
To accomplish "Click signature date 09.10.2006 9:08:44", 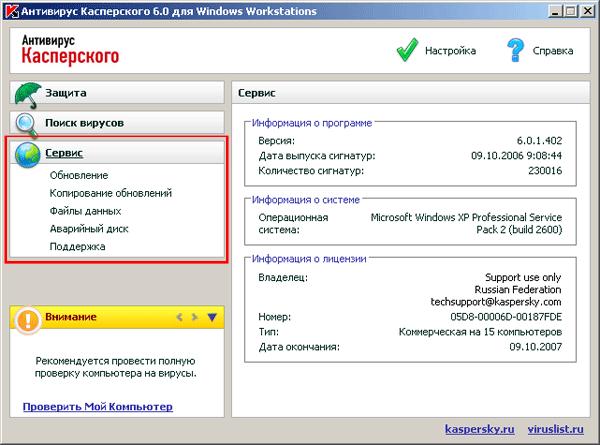I will tap(516, 156).
